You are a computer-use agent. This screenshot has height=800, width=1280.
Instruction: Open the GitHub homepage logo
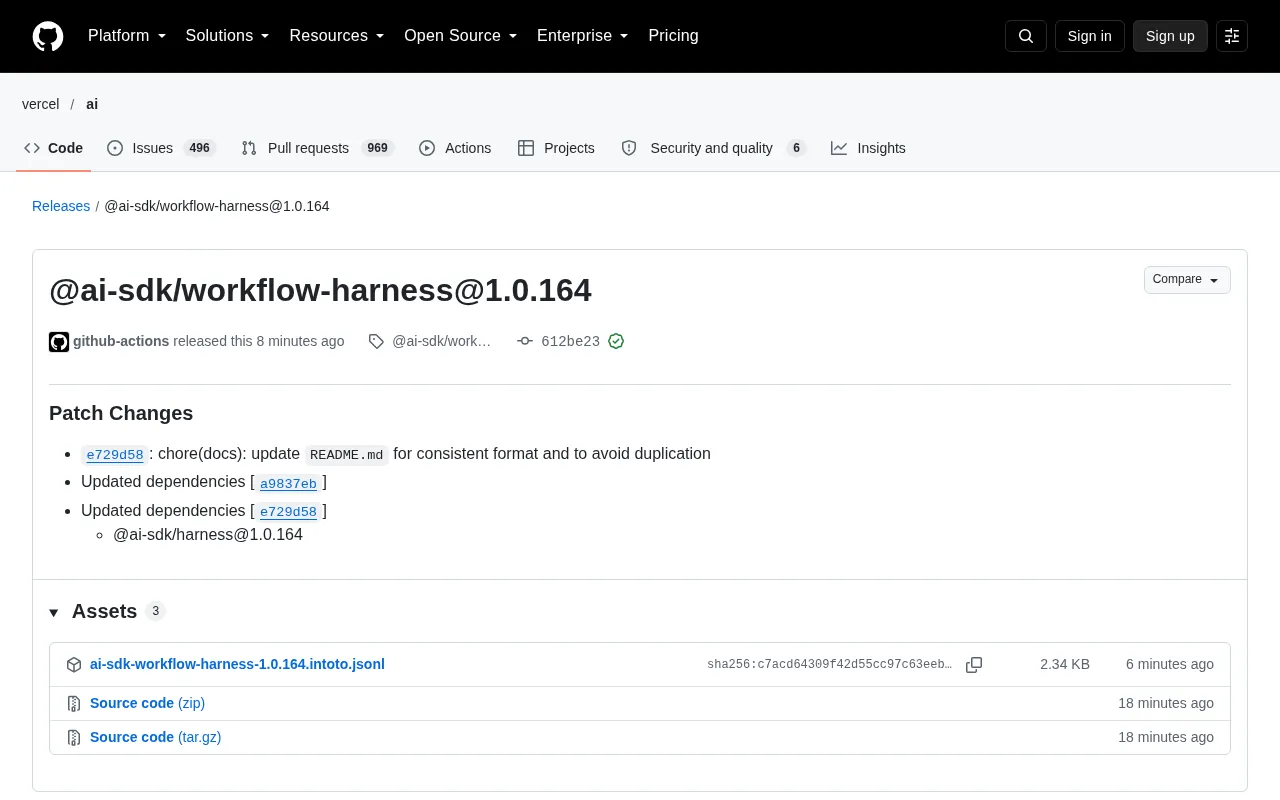(x=48, y=36)
